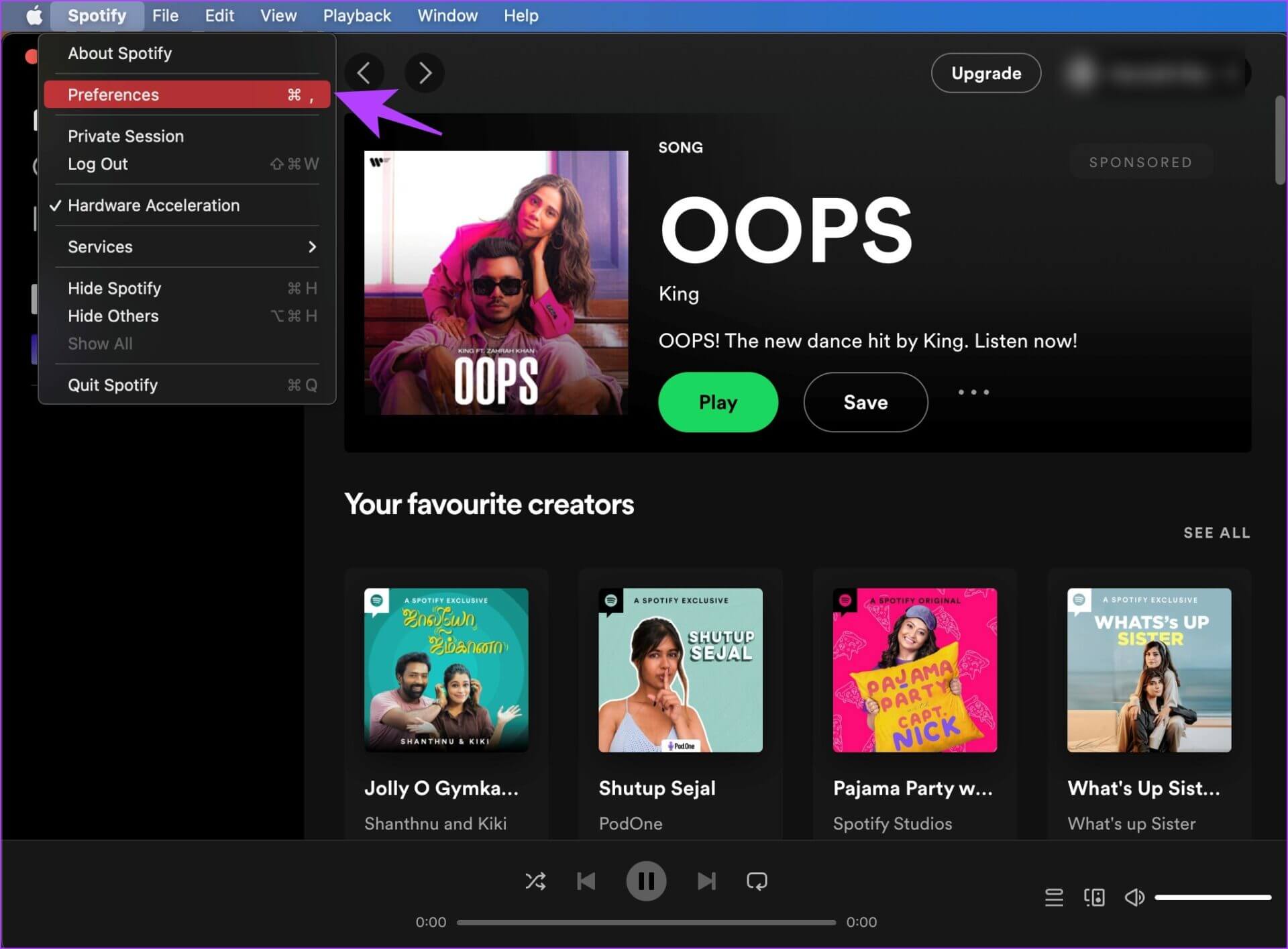Toggle repeat mode
This screenshot has width=1288, height=949.
[757, 881]
